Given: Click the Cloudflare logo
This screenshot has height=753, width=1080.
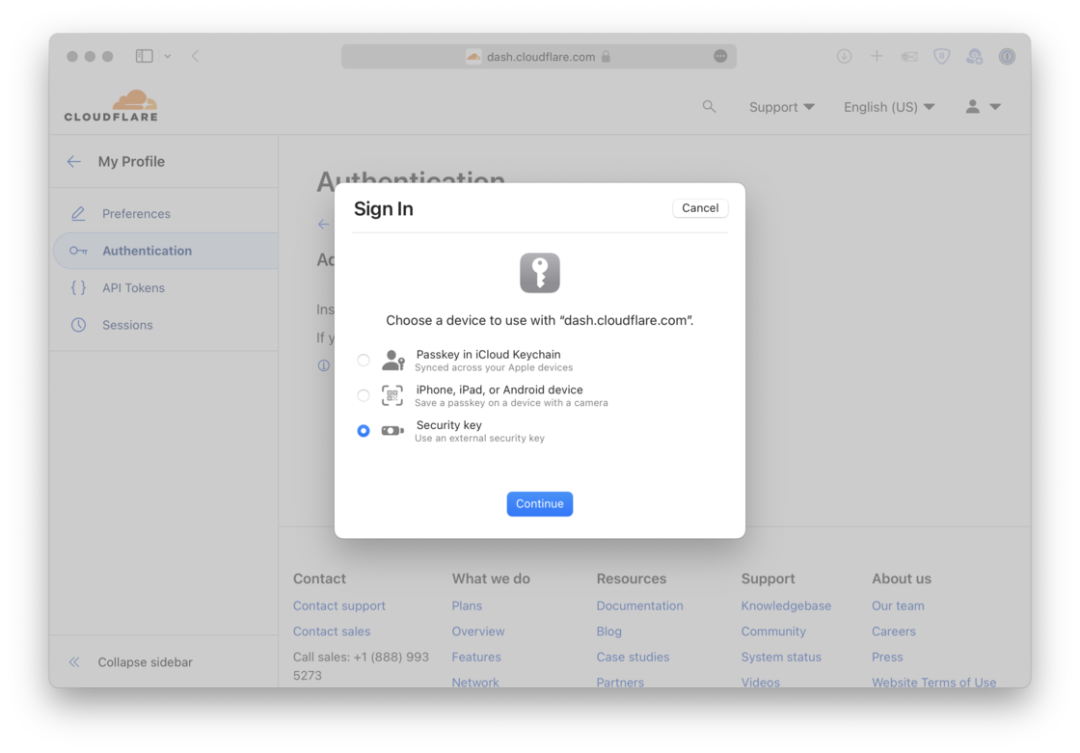Looking at the screenshot, I should 111,106.
